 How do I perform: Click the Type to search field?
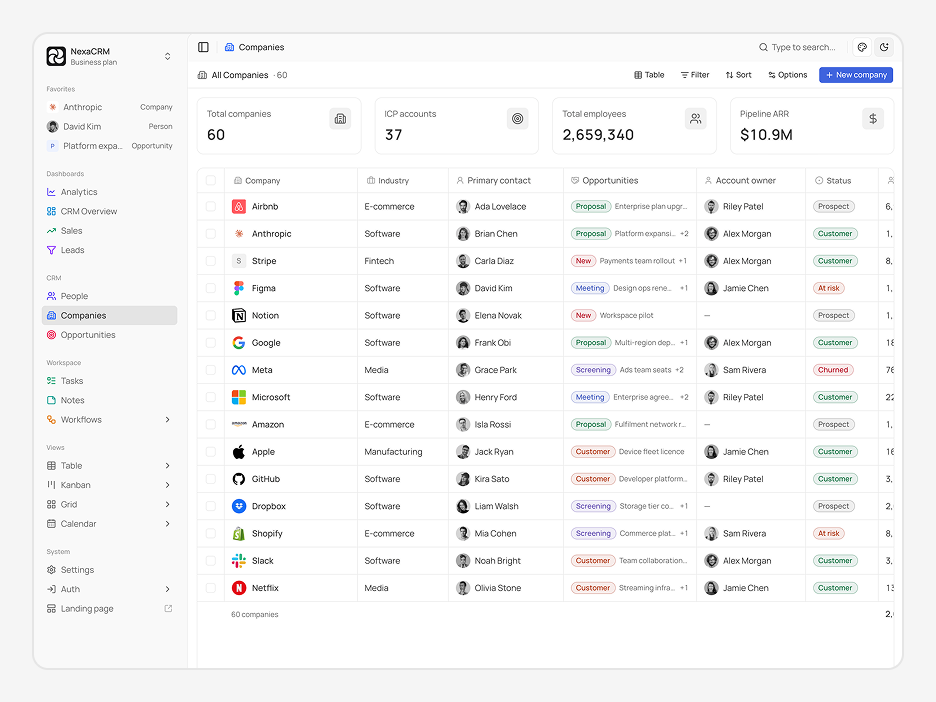coord(798,47)
